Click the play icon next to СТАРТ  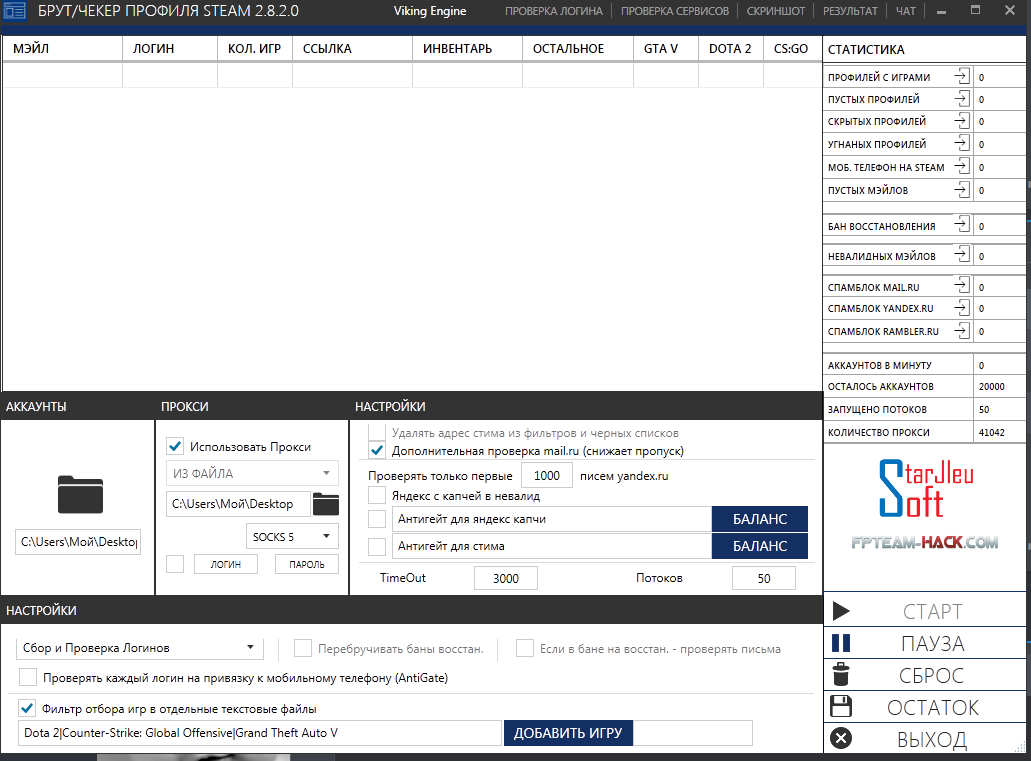[841, 611]
